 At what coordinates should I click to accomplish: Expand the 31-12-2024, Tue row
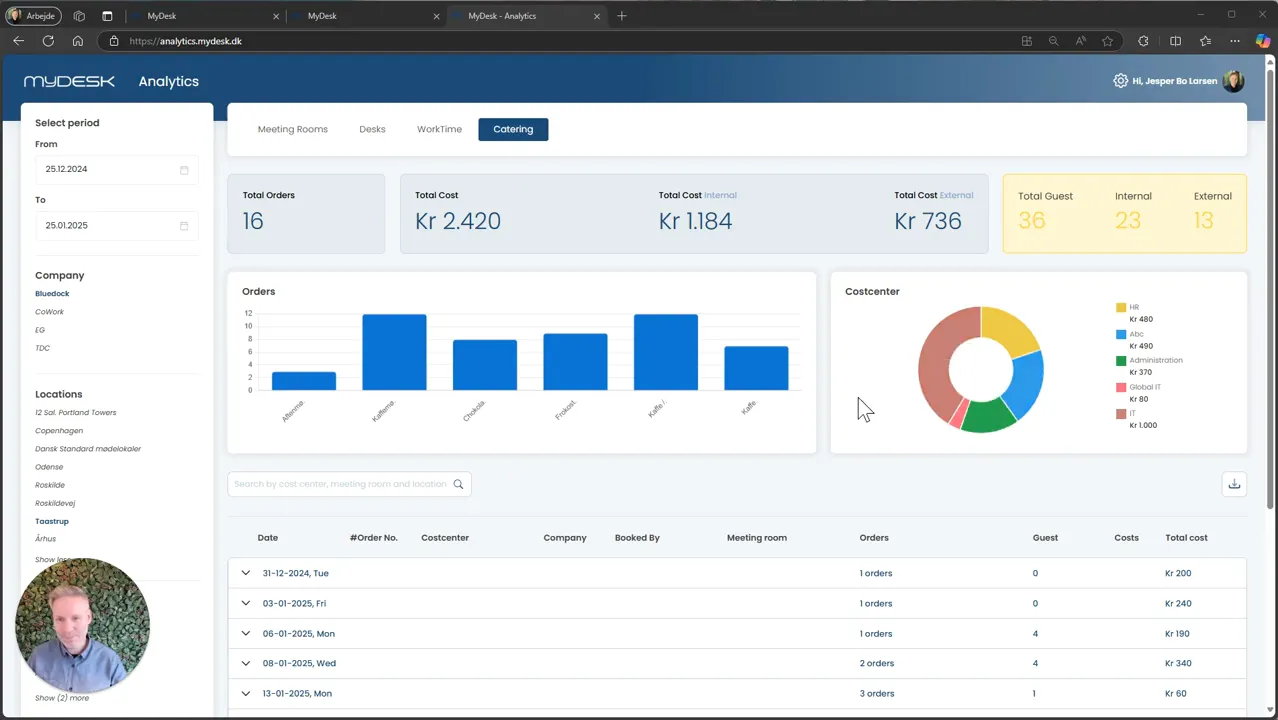(x=246, y=573)
